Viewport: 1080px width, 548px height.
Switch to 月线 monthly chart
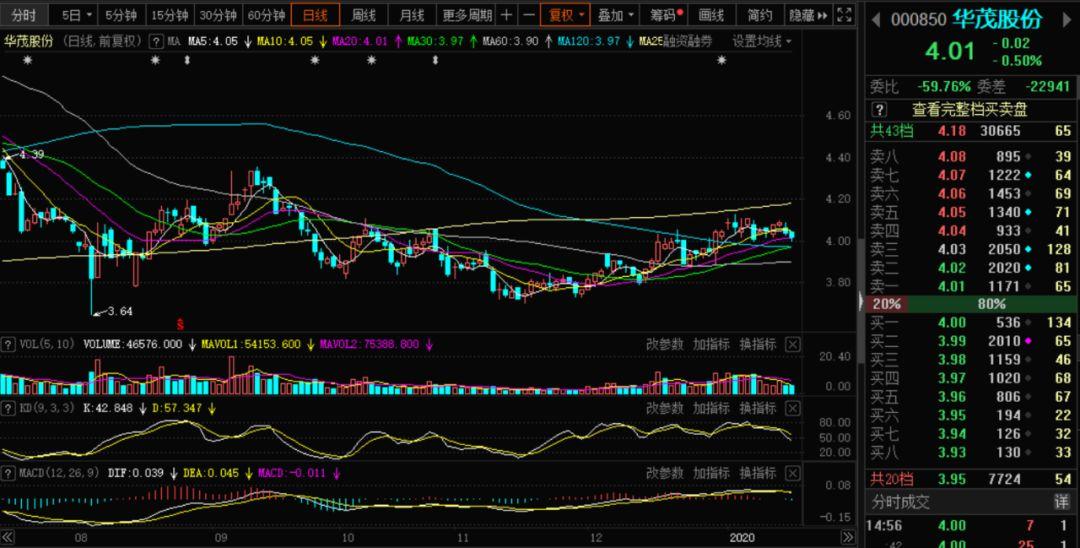coord(412,14)
